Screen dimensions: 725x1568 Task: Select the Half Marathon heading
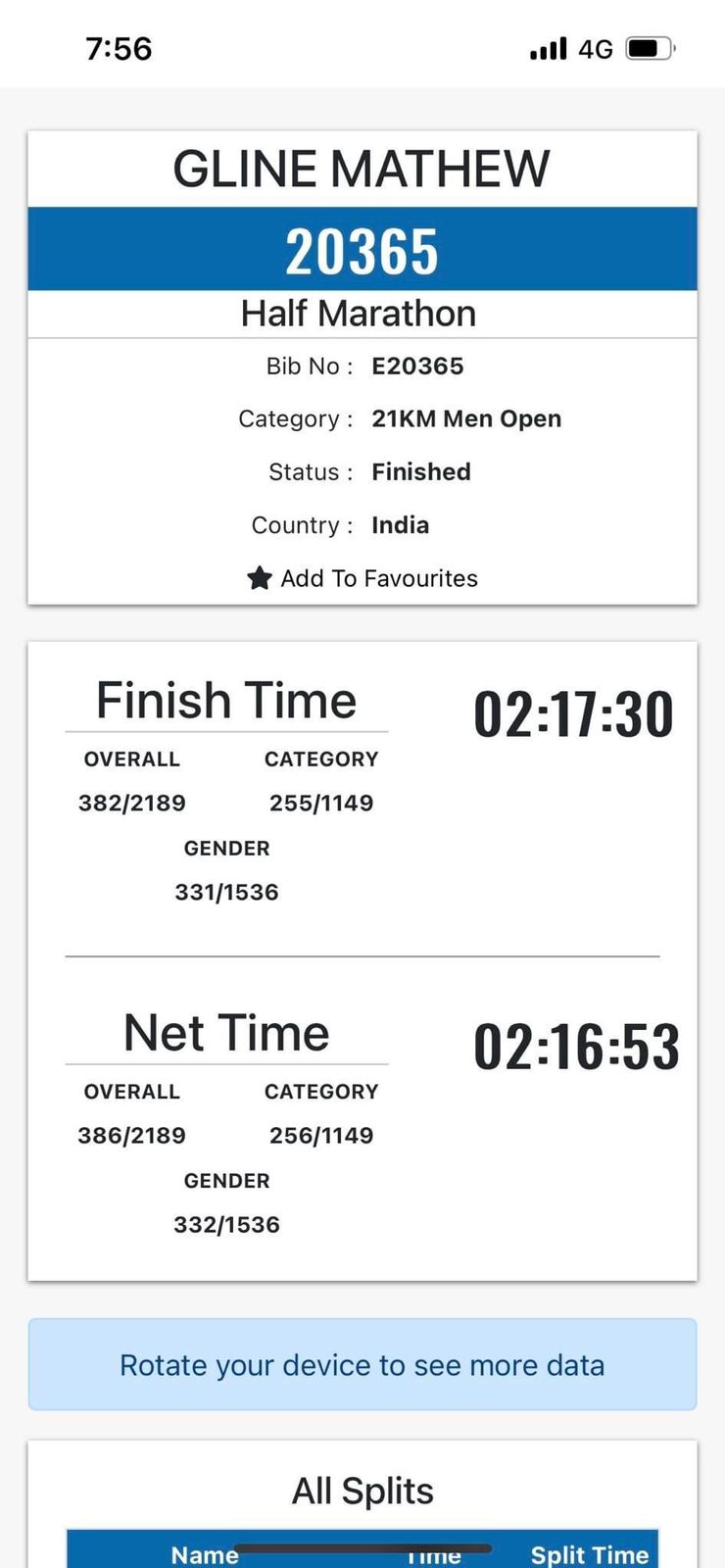359,314
